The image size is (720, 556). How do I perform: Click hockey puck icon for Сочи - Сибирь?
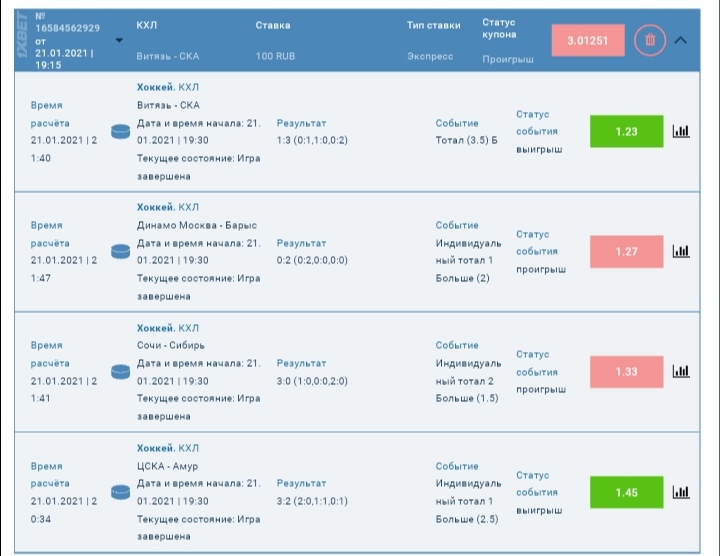point(121,371)
